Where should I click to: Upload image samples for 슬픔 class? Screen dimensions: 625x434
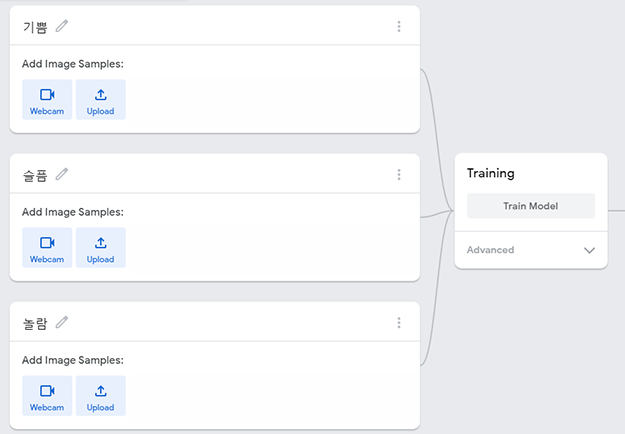[x=101, y=247]
